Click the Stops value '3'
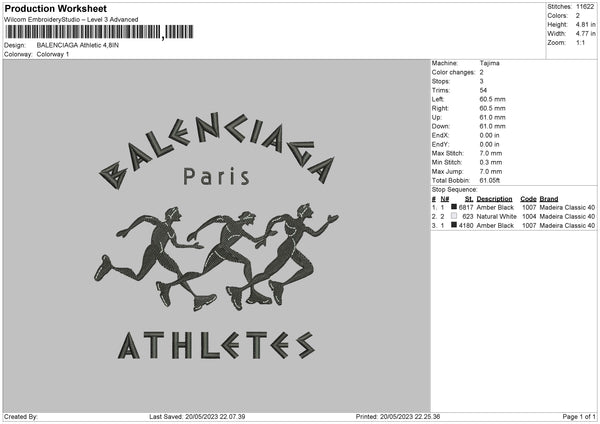 pyautogui.click(x=481, y=81)
